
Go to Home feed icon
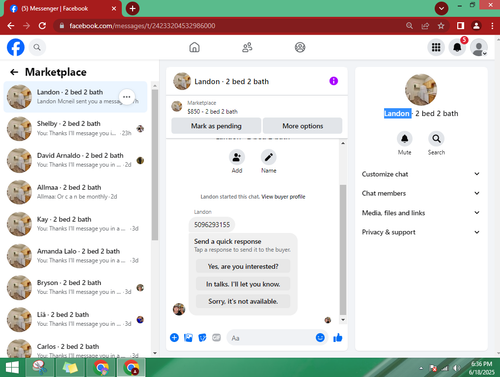point(194,47)
